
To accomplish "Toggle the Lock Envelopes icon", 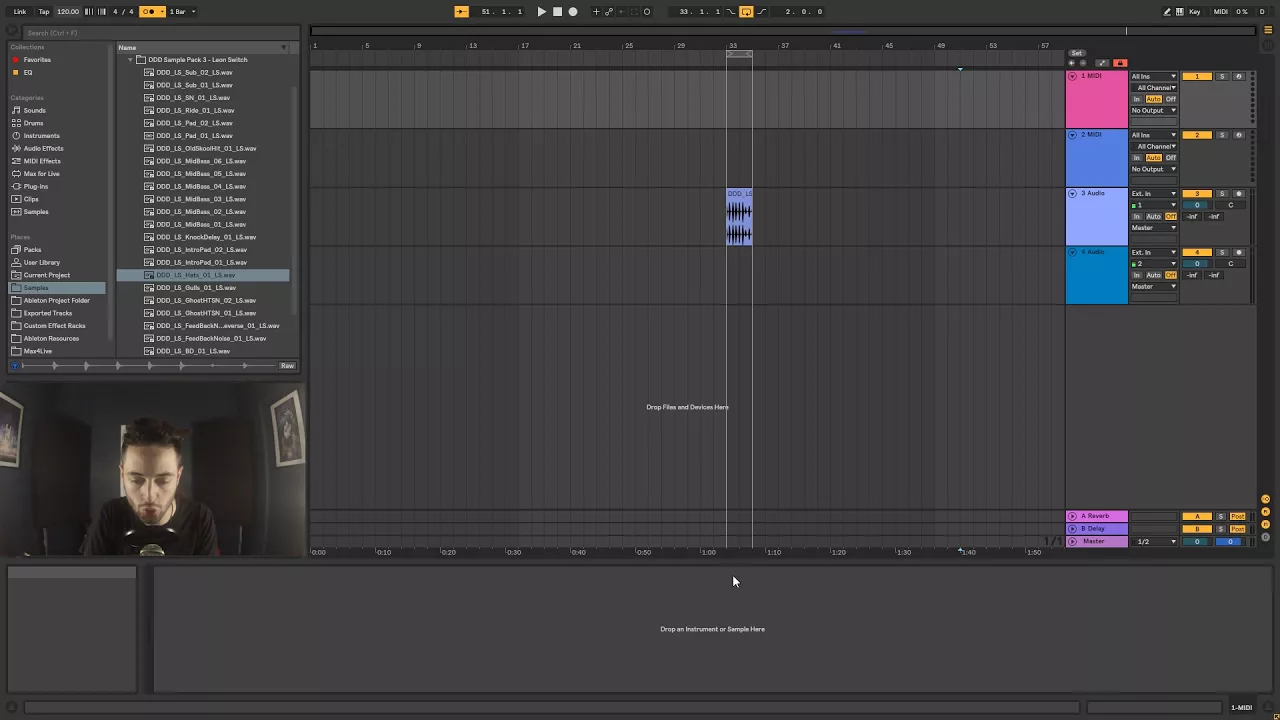I will click(x=1120, y=63).
